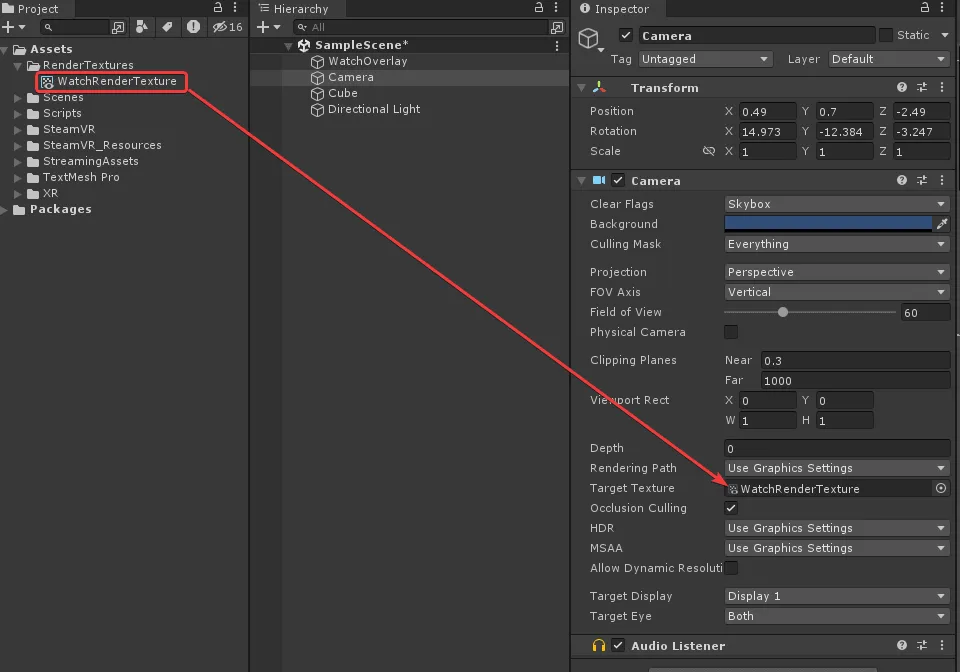Toggle the Audio Listener enabled checkbox
The image size is (960, 672).
tap(618, 646)
